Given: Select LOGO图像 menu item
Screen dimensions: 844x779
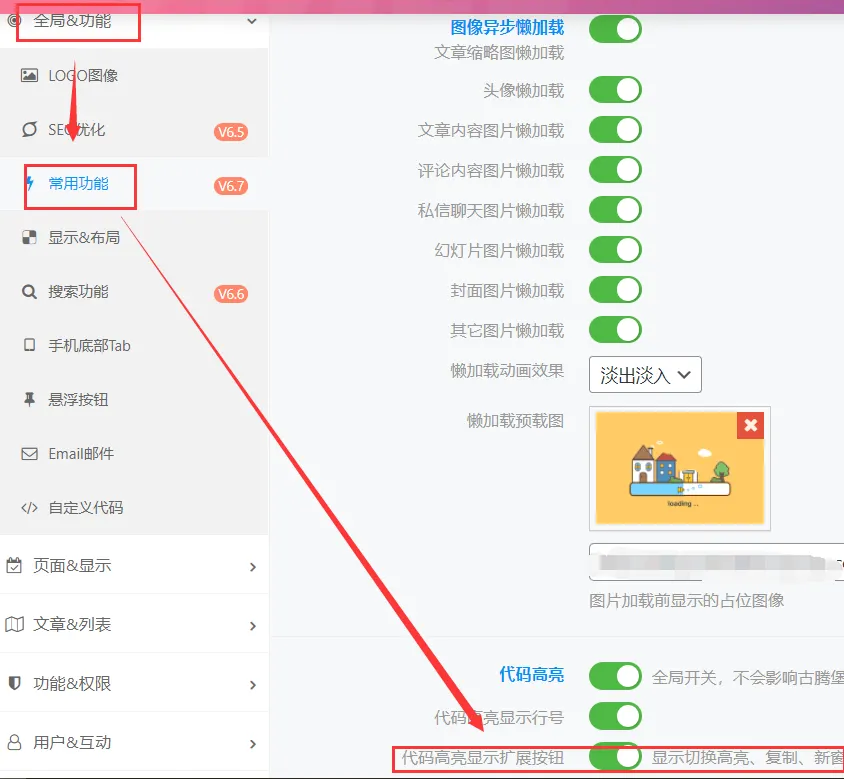Looking at the screenshot, I should coord(134,75).
